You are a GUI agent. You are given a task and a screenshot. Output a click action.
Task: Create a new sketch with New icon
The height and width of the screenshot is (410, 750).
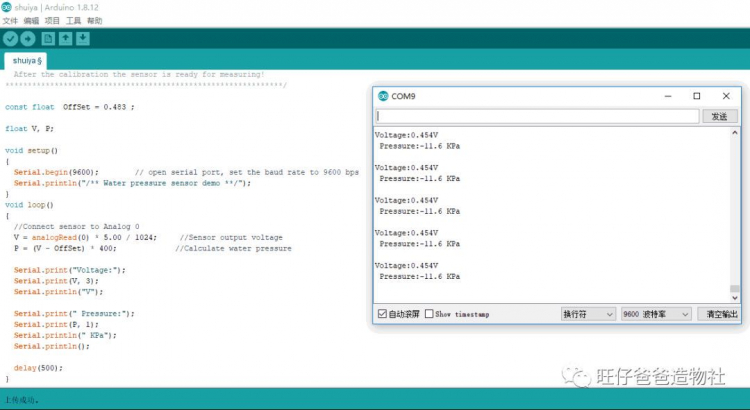(48, 39)
